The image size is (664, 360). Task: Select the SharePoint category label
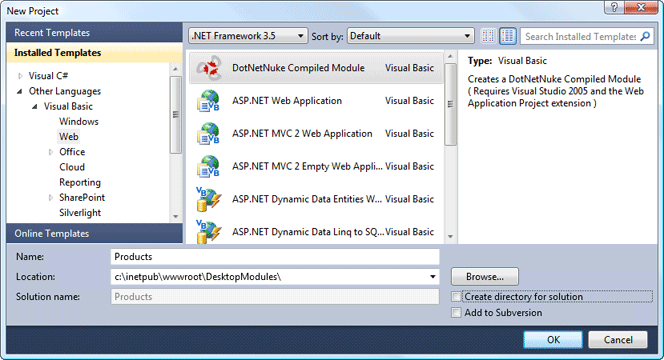coord(82,198)
